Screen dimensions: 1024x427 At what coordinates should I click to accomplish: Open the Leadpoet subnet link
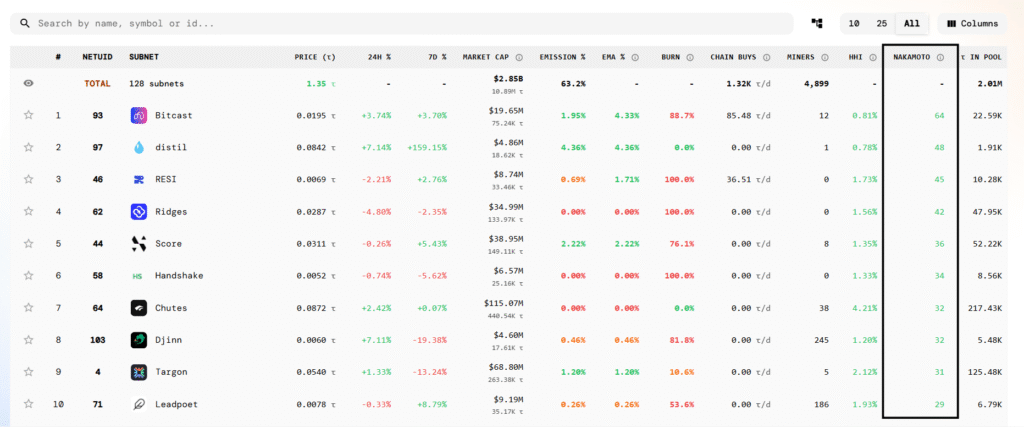[x=178, y=404]
